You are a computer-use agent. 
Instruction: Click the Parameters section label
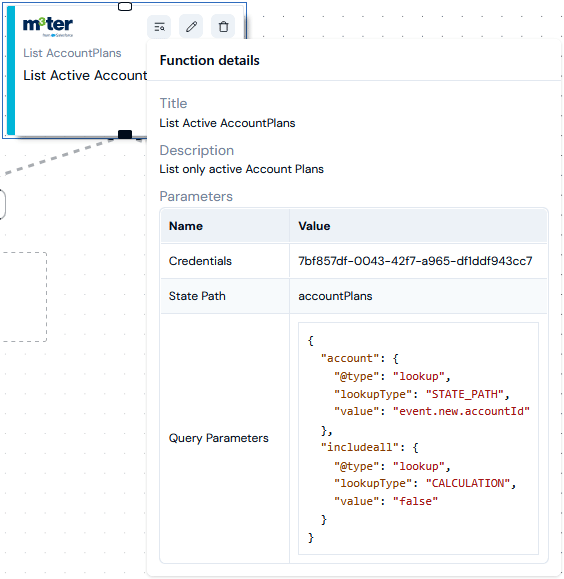[196, 196]
